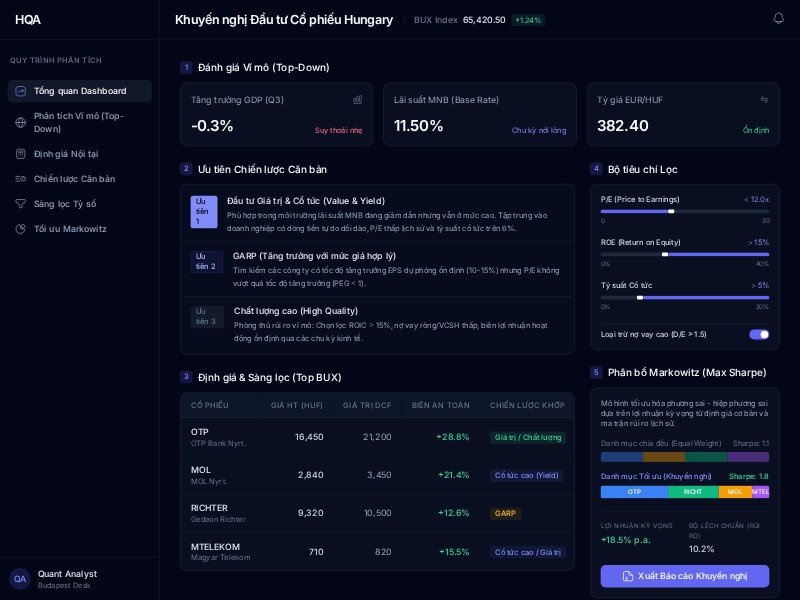Click the ROE (Return on Equity) slider handle
Image resolution: width=800 pixels, height=600 pixels.
(665, 254)
